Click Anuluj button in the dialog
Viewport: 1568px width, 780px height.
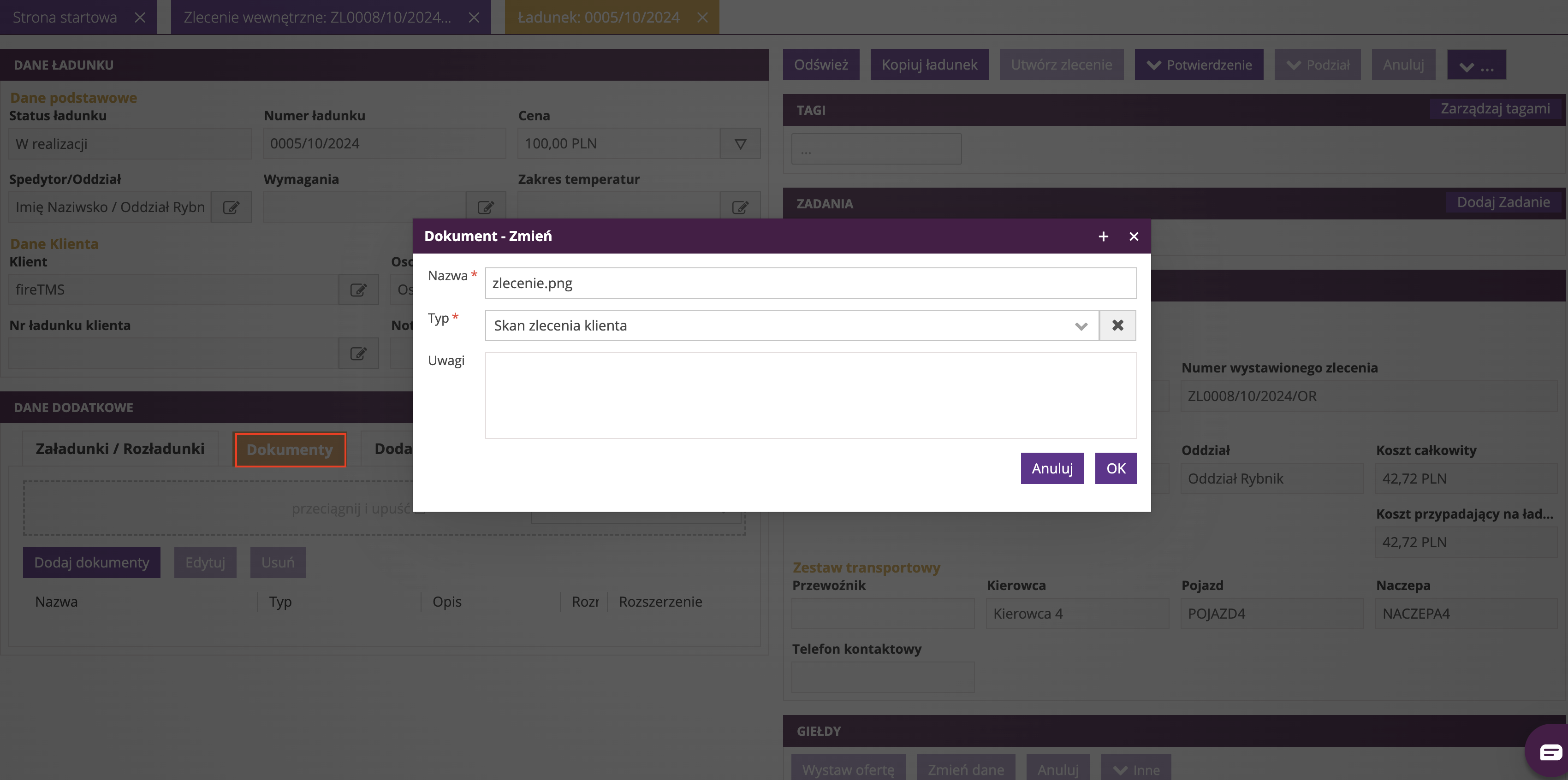point(1052,468)
